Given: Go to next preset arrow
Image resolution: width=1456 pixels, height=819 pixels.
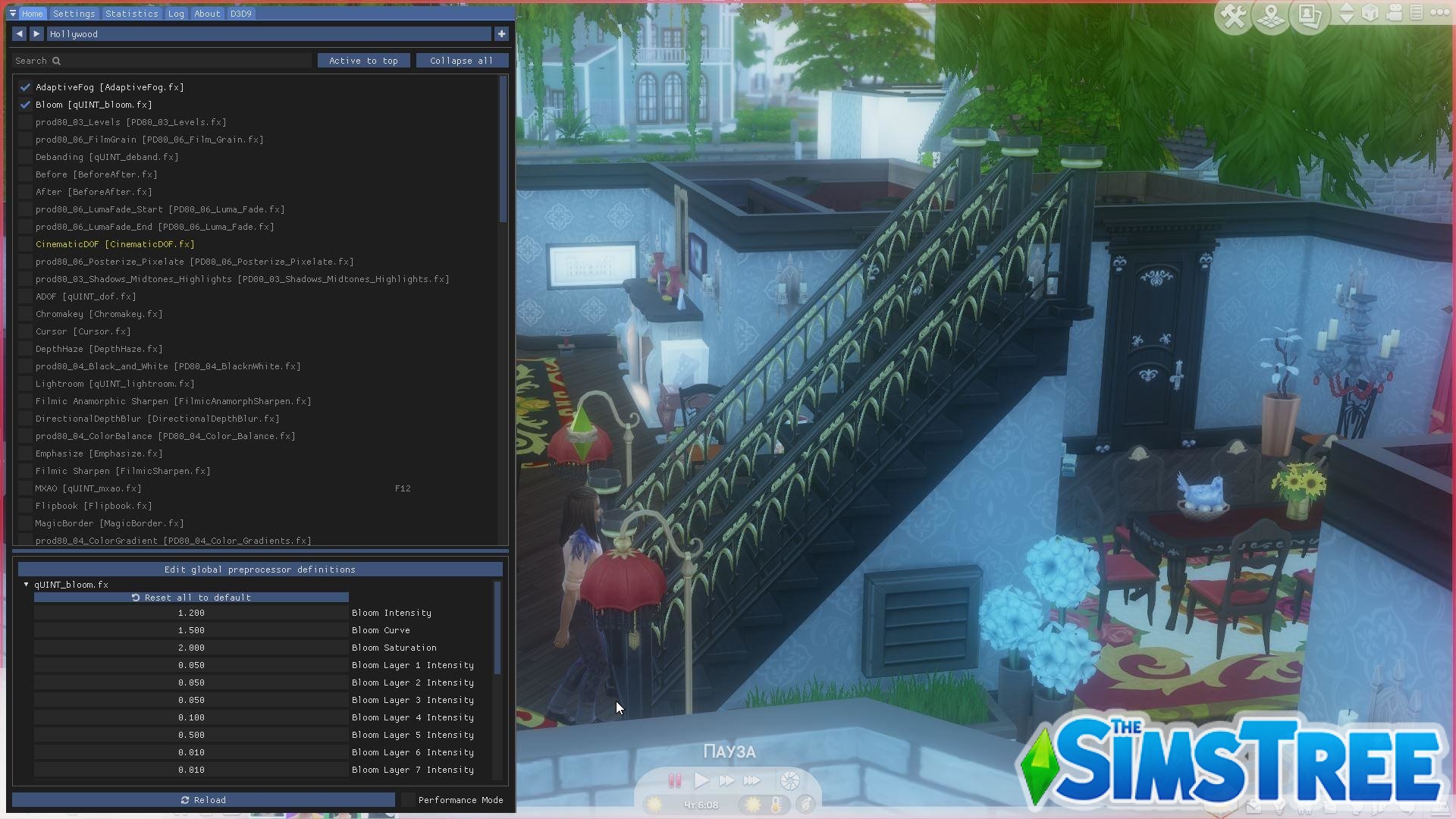Looking at the screenshot, I should (36, 34).
